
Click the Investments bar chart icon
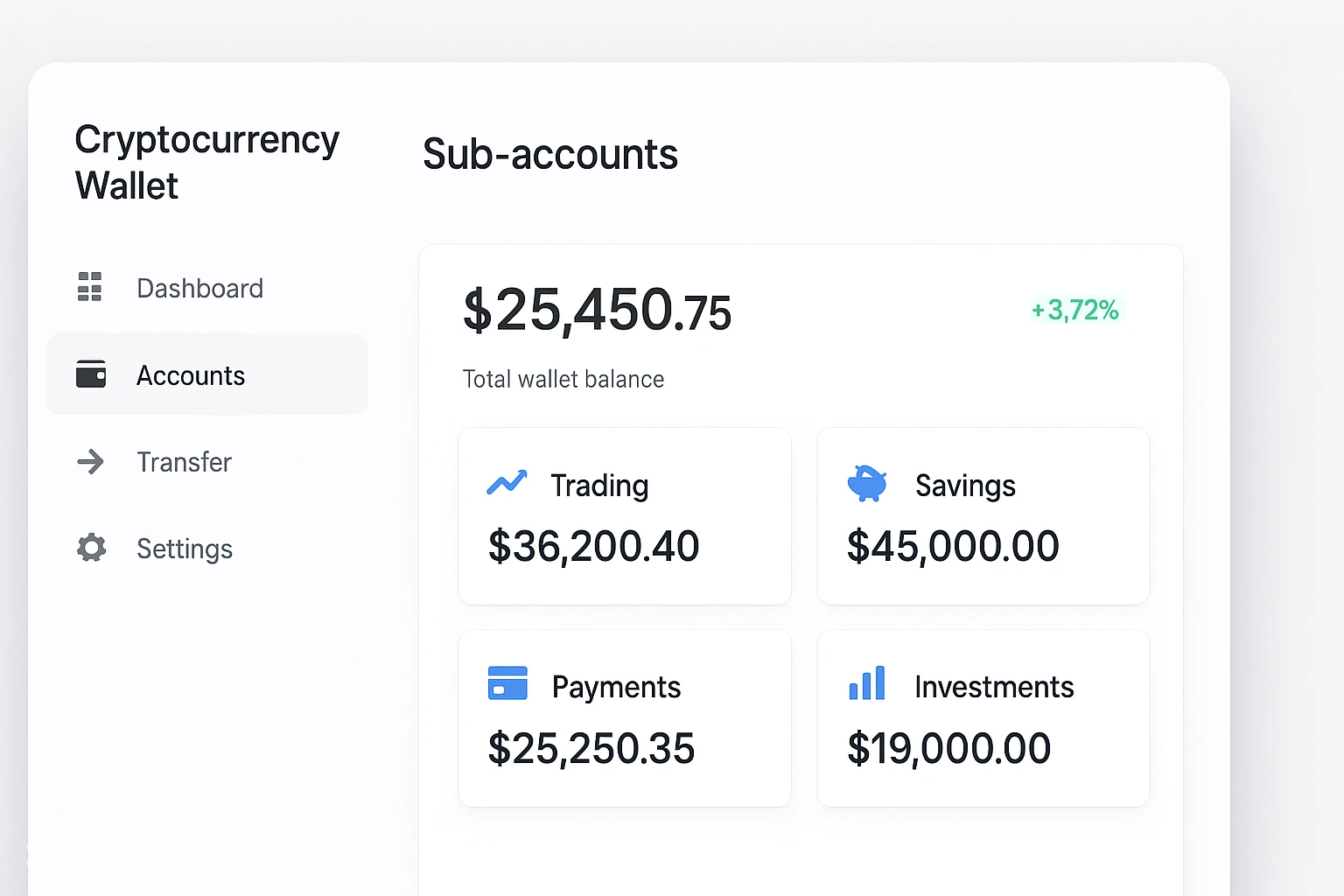pyautogui.click(x=867, y=684)
